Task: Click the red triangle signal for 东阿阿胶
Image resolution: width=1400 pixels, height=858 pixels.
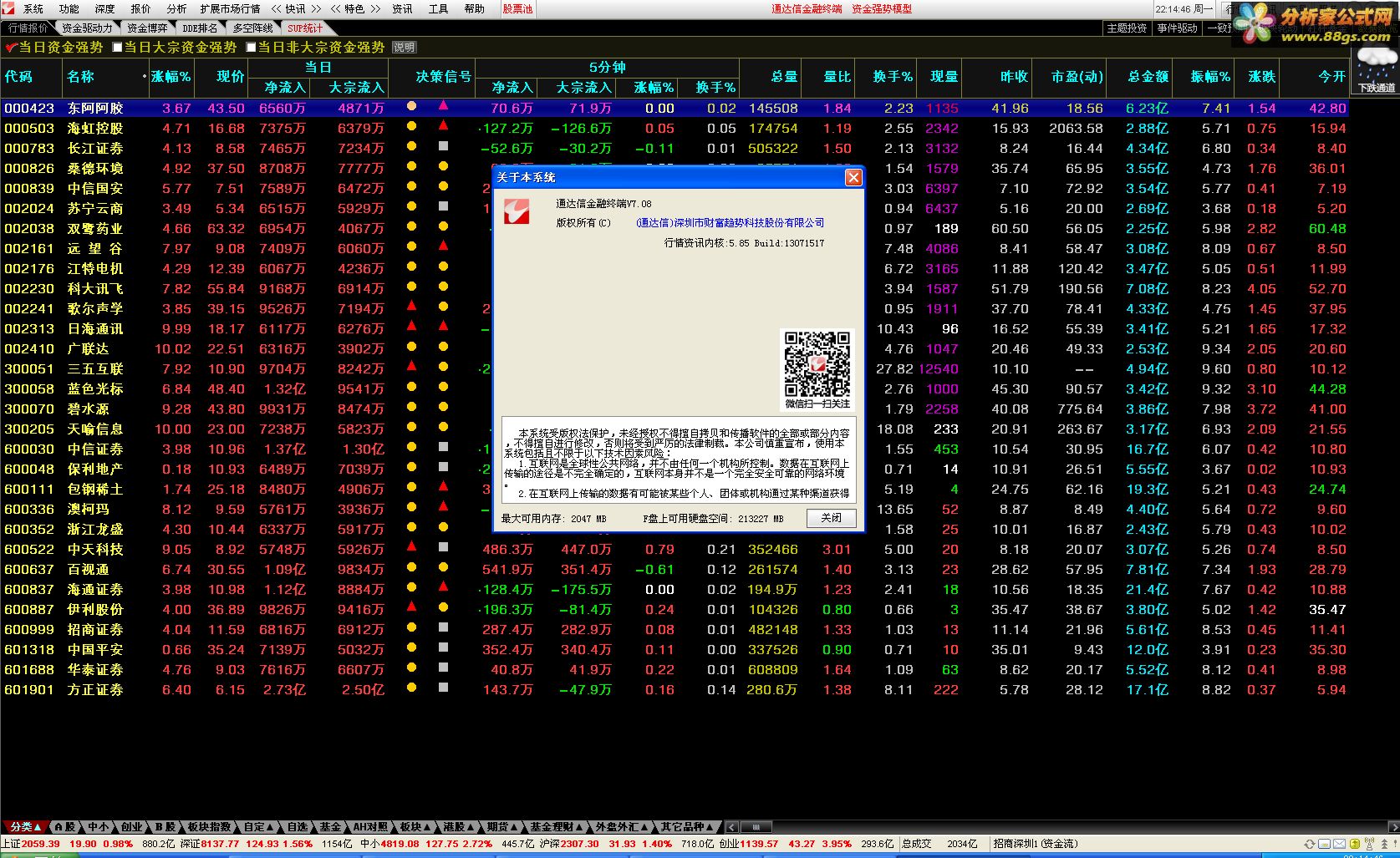Action: click(443, 106)
